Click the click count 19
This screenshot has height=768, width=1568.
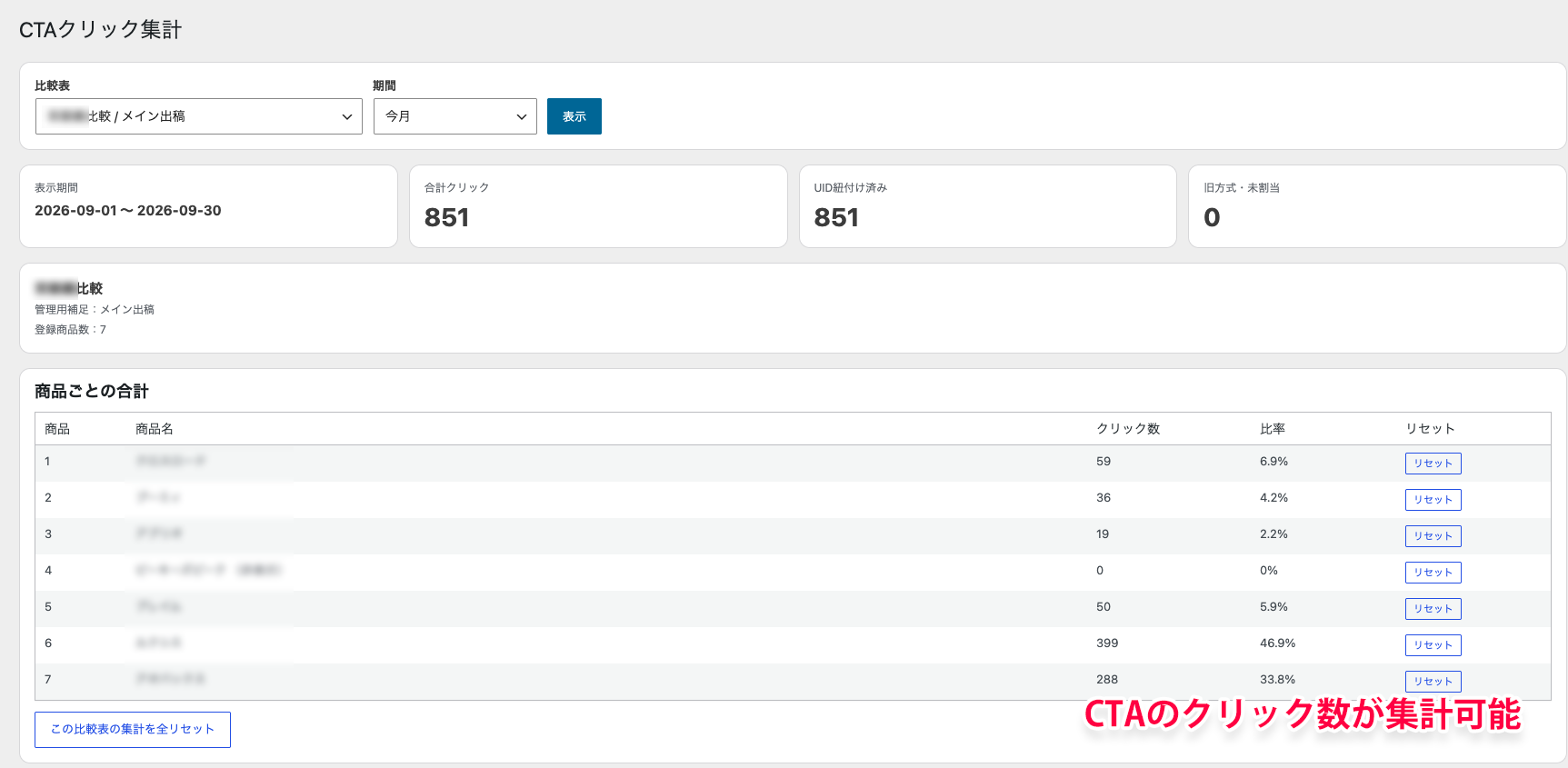[x=1103, y=534]
